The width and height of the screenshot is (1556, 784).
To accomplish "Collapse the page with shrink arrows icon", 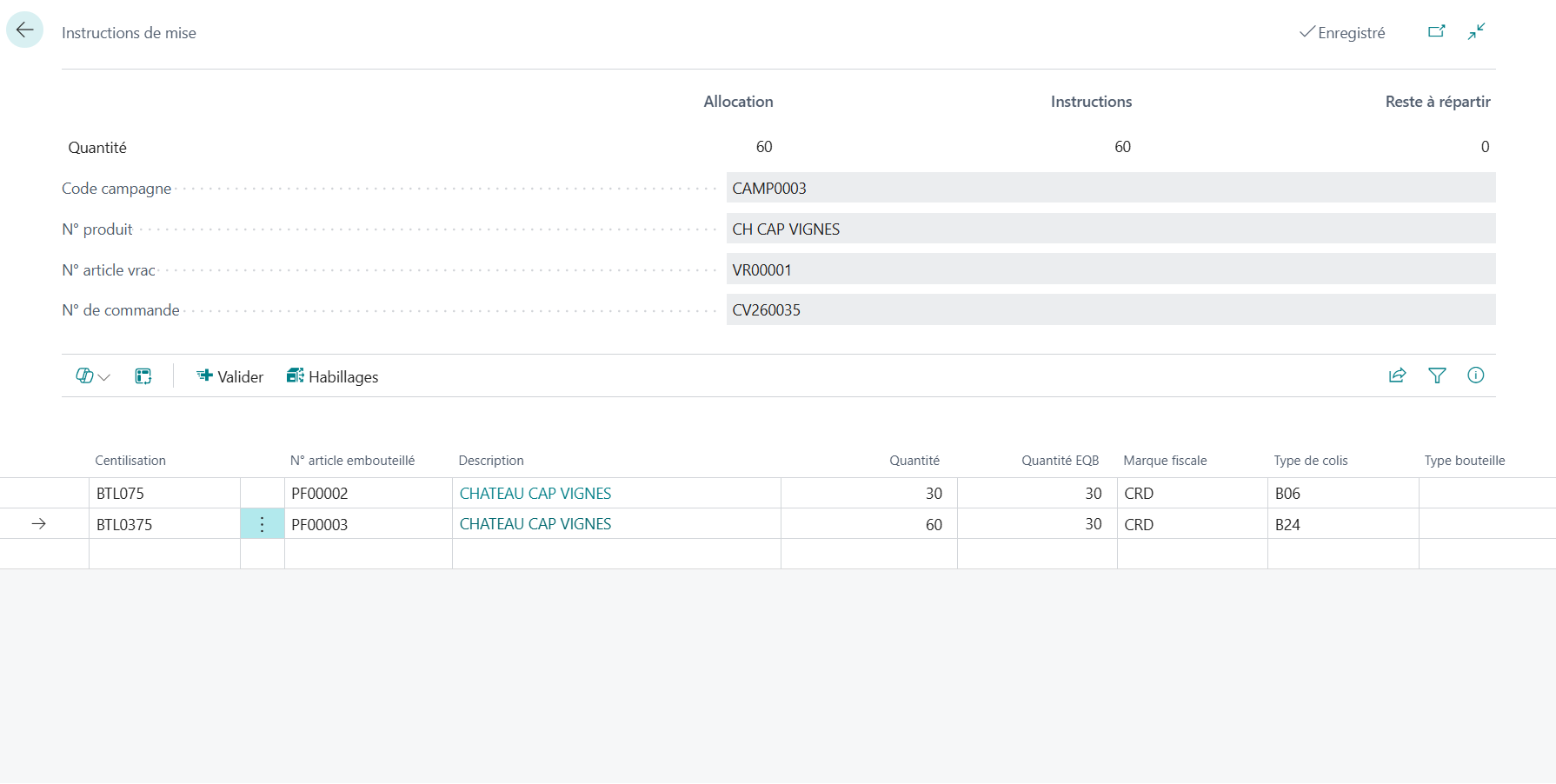I will click(1476, 31).
